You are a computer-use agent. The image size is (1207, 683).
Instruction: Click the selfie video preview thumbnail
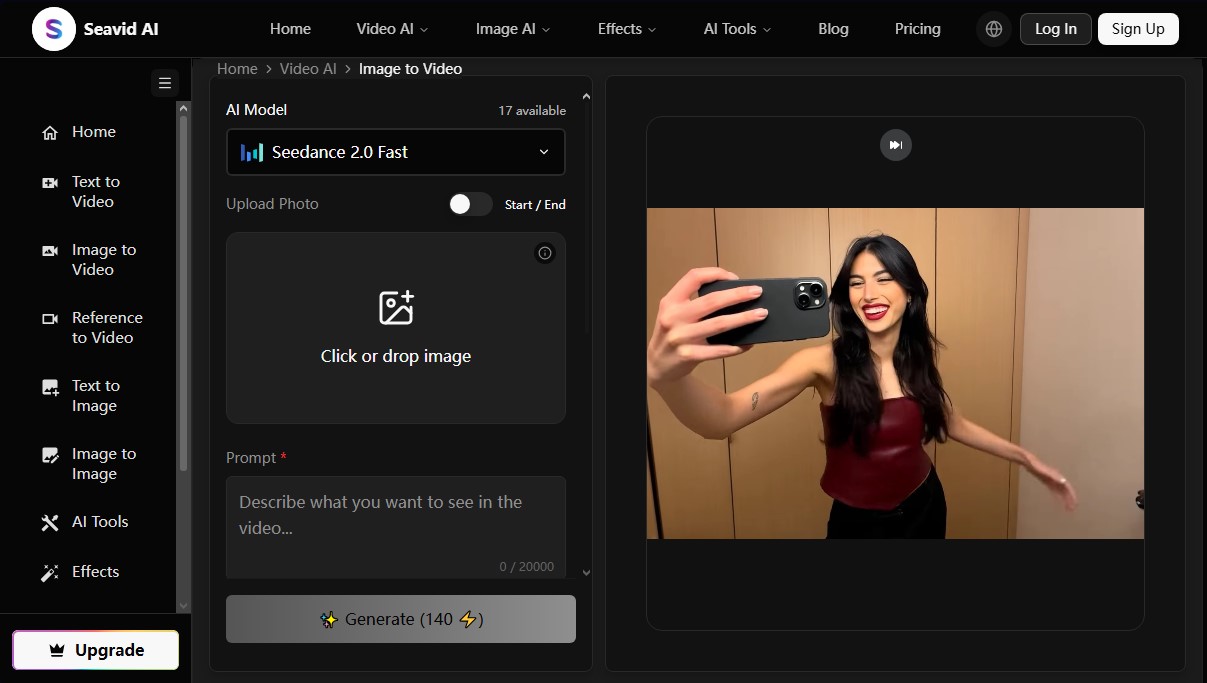895,373
